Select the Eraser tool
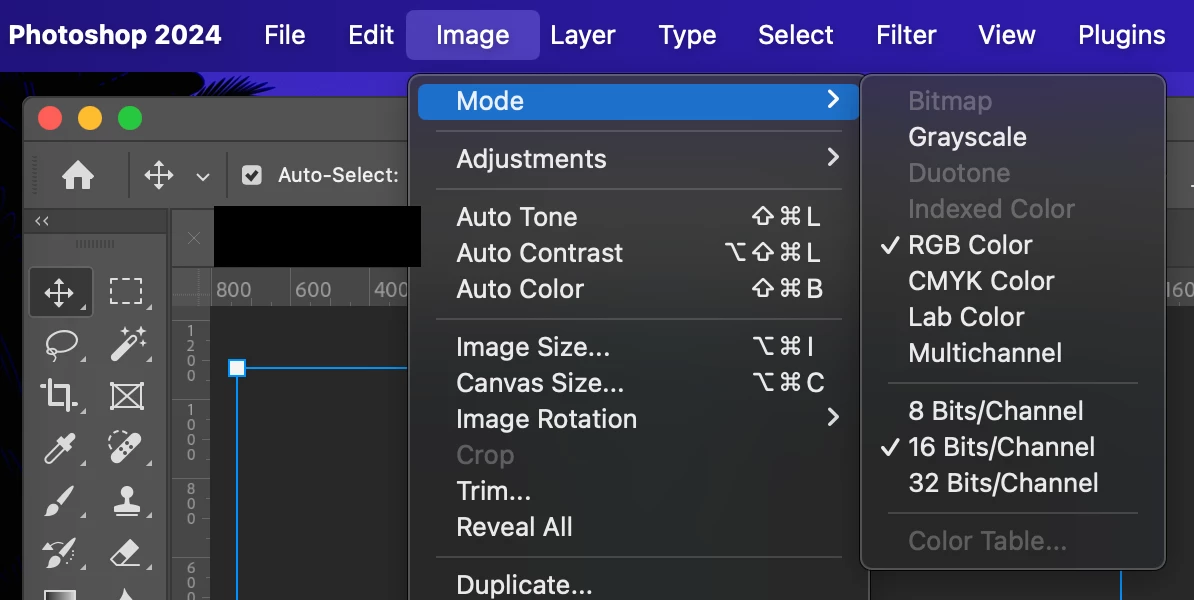The height and width of the screenshot is (600, 1194). 127,551
